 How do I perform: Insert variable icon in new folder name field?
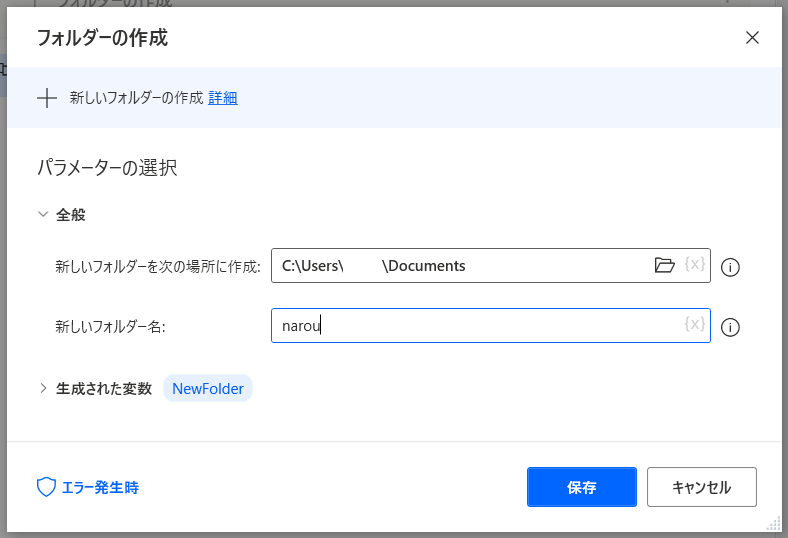pyautogui.click(x=695, y=324)
